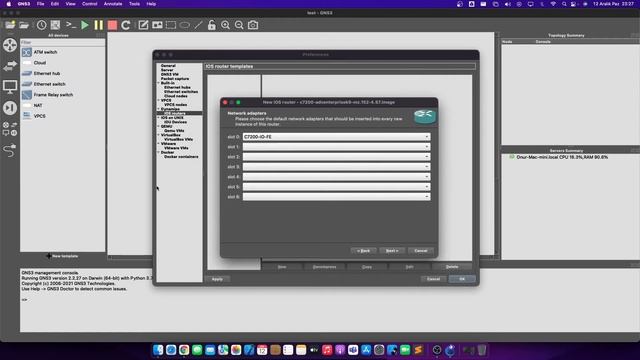
Task: Open the Control menu
Action: (89, 4)
